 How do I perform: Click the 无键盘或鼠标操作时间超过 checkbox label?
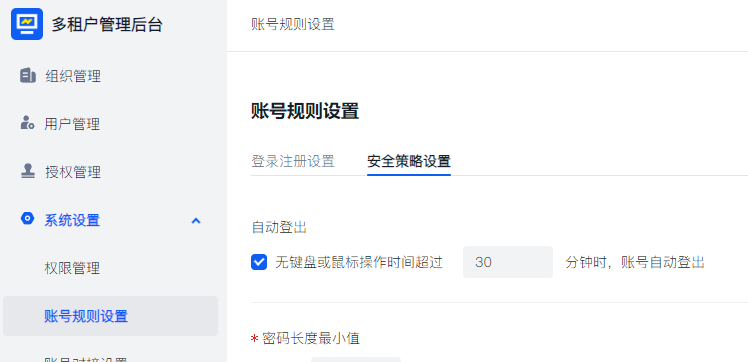pyautogui.click(x=359, y=262)
